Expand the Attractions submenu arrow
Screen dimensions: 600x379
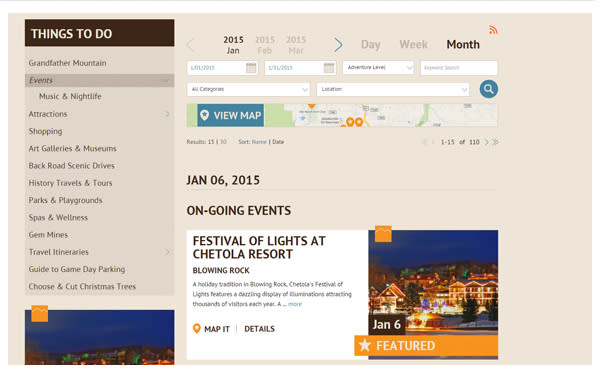[167, 114]
